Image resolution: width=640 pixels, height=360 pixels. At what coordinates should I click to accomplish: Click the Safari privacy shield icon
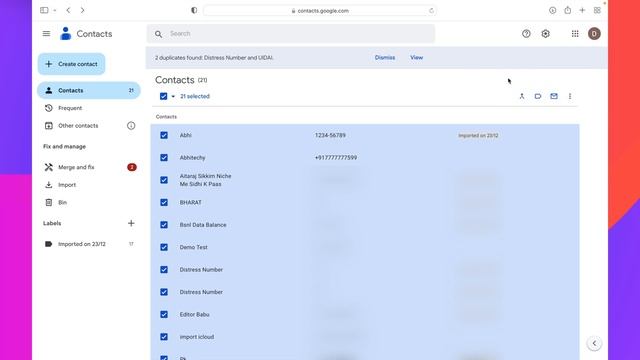(x=194, y=11)
